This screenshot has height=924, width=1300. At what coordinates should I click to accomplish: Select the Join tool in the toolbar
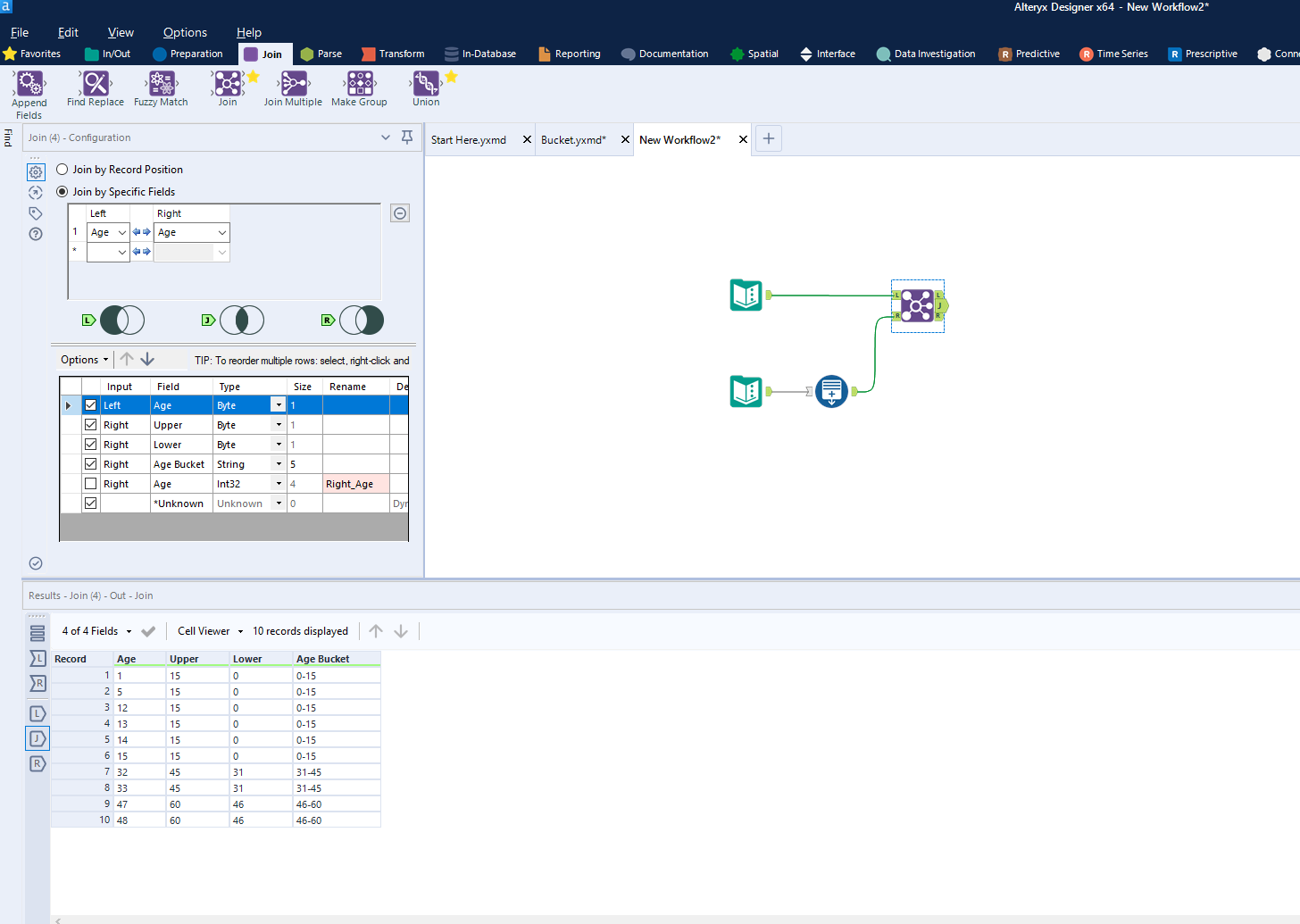[x=227, y=88]
